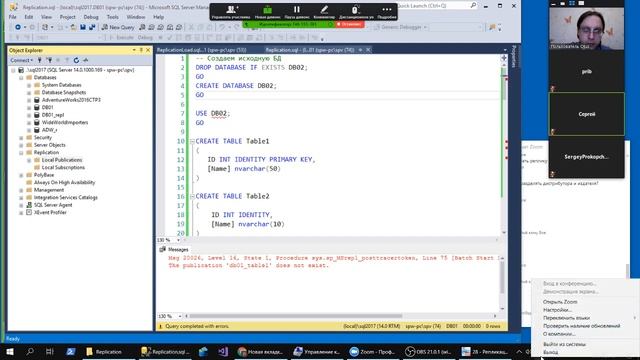Select the Messages results tab
Screen dimensions: 640x360
pos(174,249)
